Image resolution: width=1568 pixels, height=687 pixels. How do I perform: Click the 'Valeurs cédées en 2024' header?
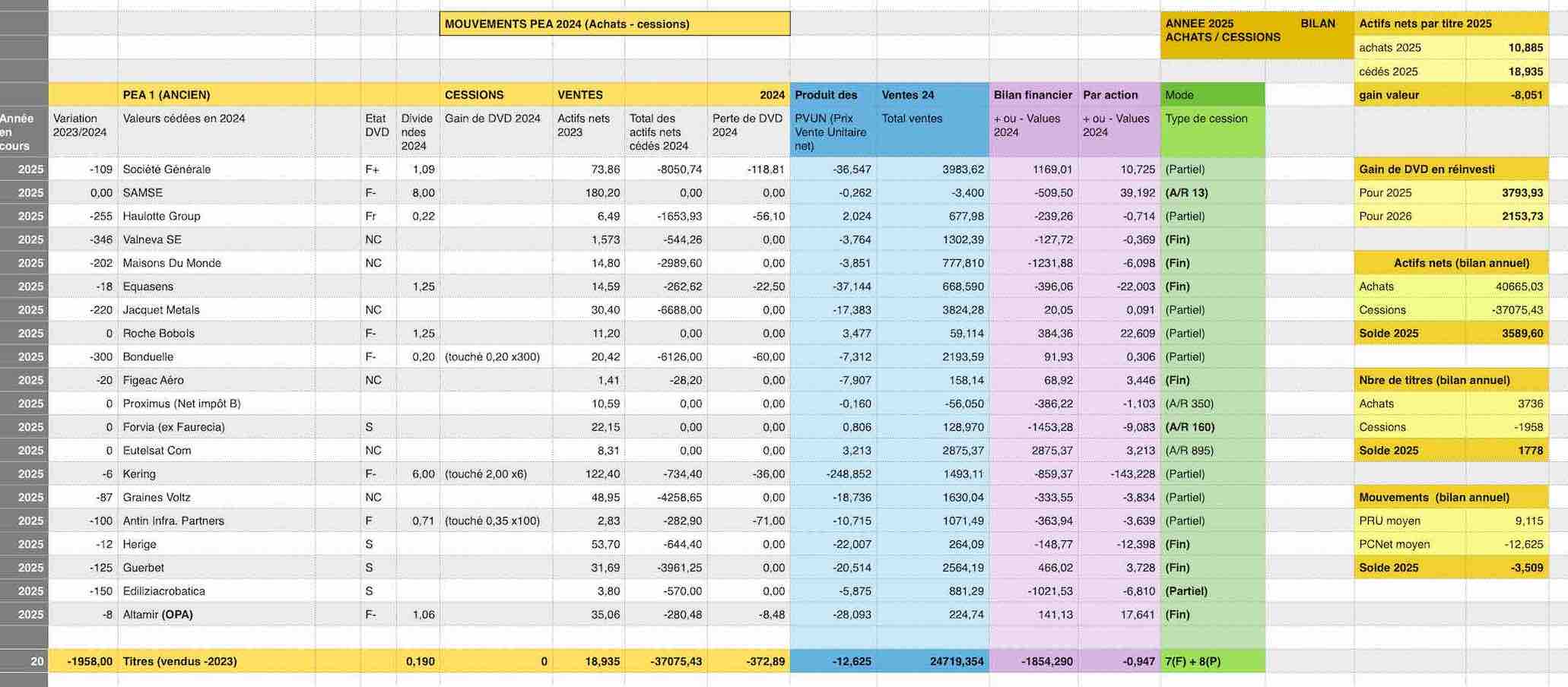[x=217, y=131]
